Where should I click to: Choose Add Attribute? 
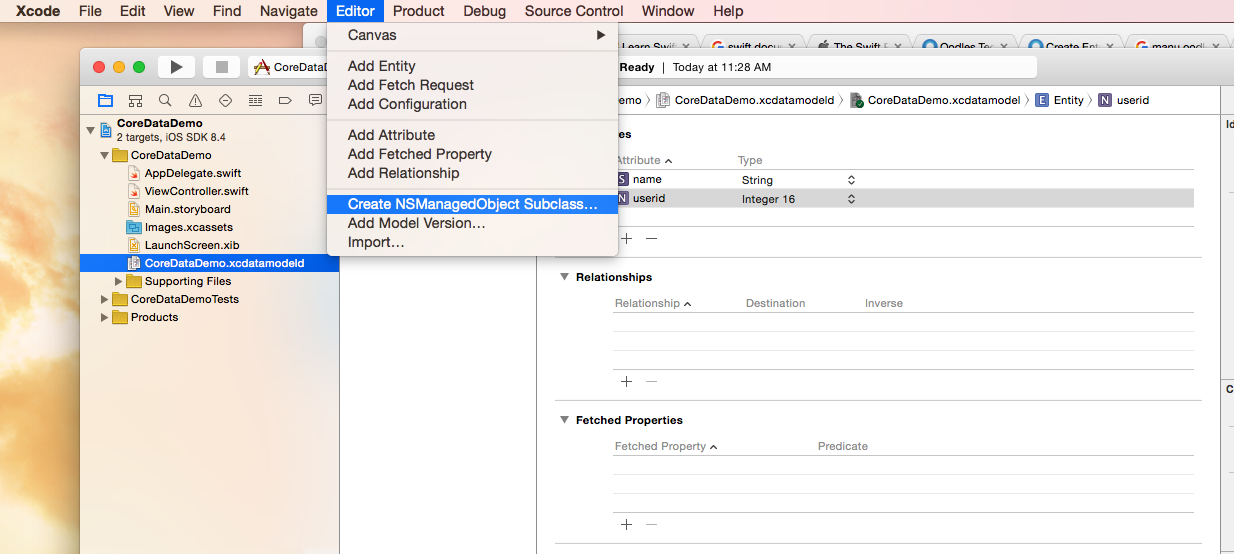coord(473,135)
